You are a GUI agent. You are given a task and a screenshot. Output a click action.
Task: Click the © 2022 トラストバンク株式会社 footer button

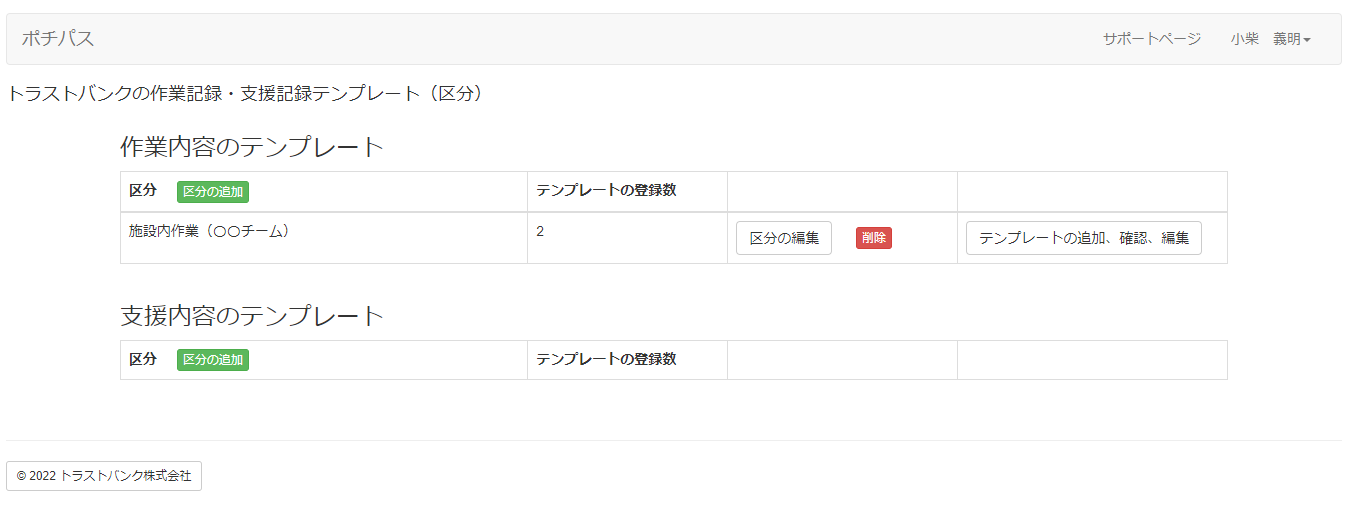[104, 476]
